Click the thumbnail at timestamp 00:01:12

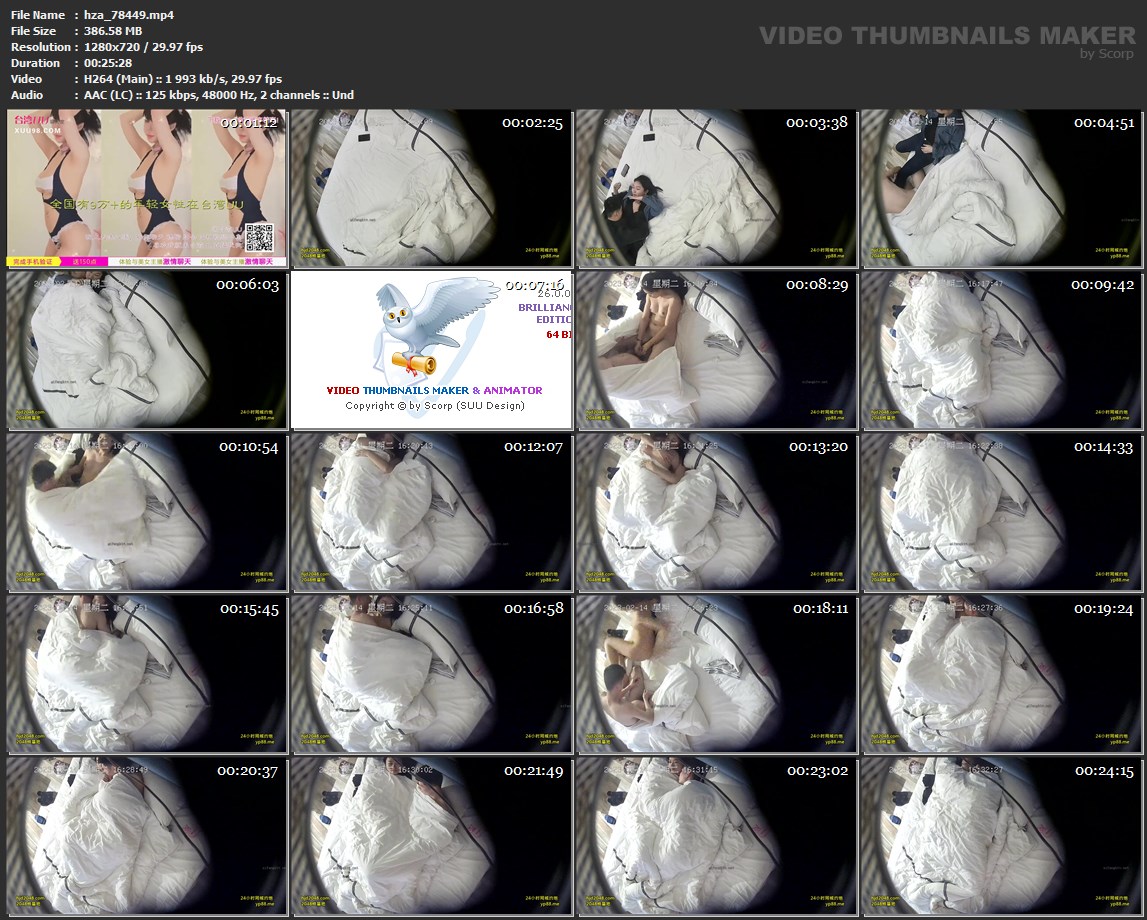coord(146,188)
